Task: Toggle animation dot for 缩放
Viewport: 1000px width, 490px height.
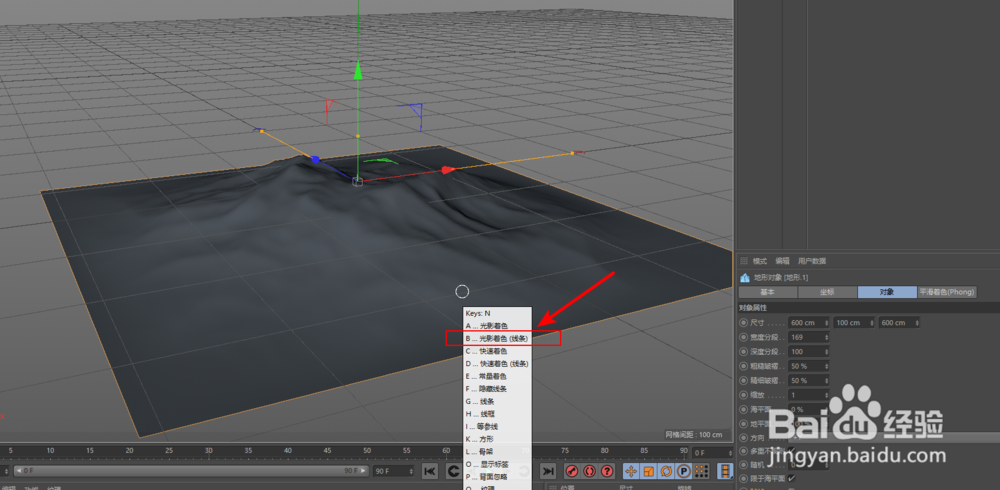Action: click(x=743, y=395)
